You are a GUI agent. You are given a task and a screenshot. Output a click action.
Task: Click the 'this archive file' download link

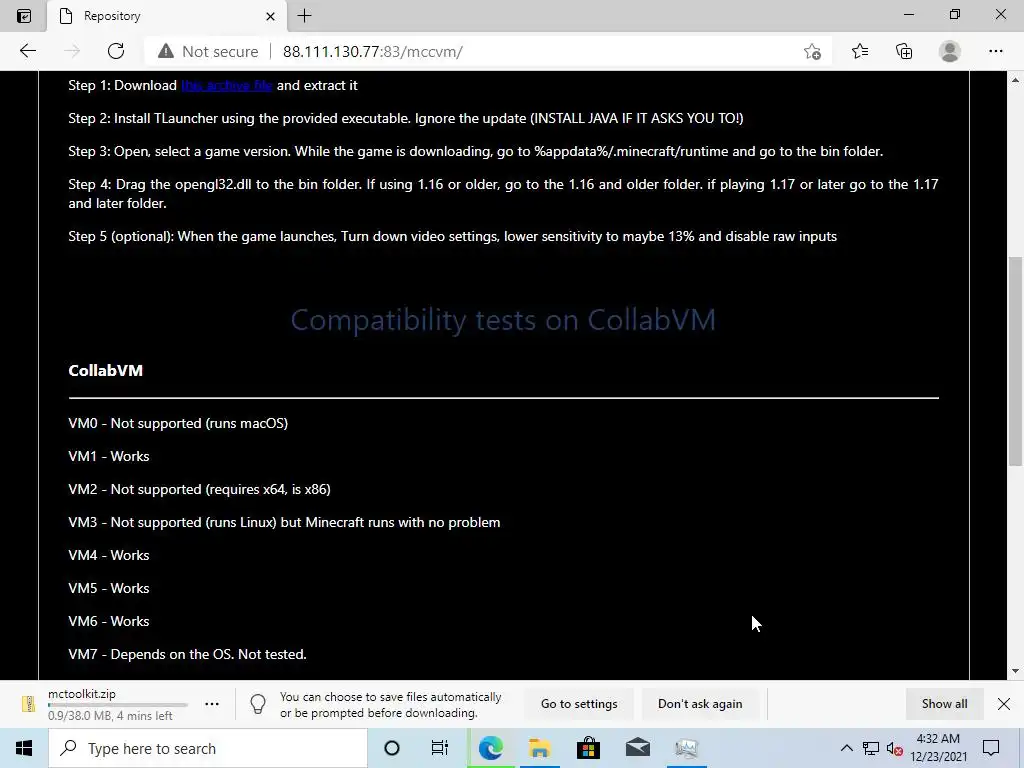[227, 86]
